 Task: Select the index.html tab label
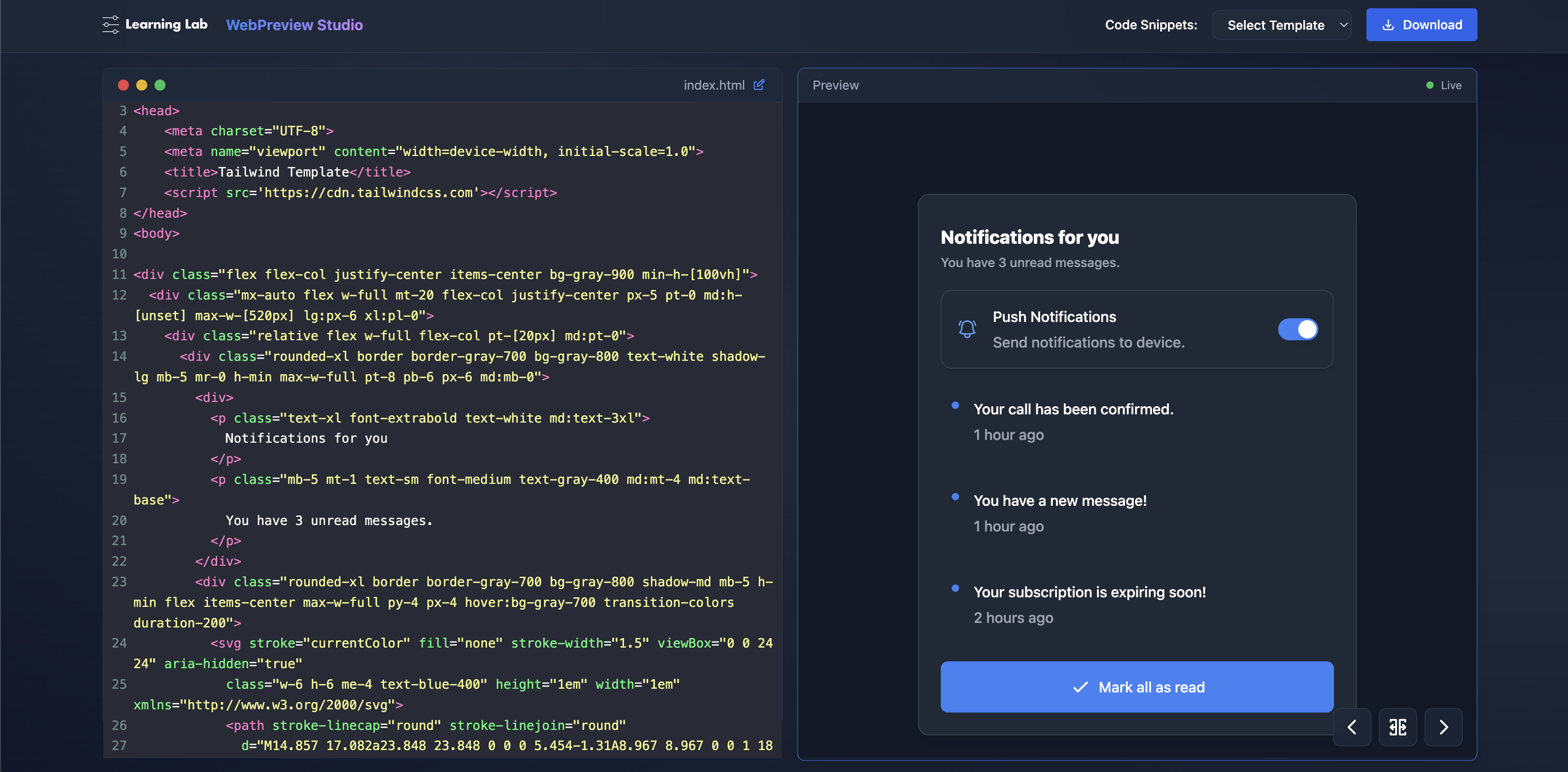pos(714,85)
